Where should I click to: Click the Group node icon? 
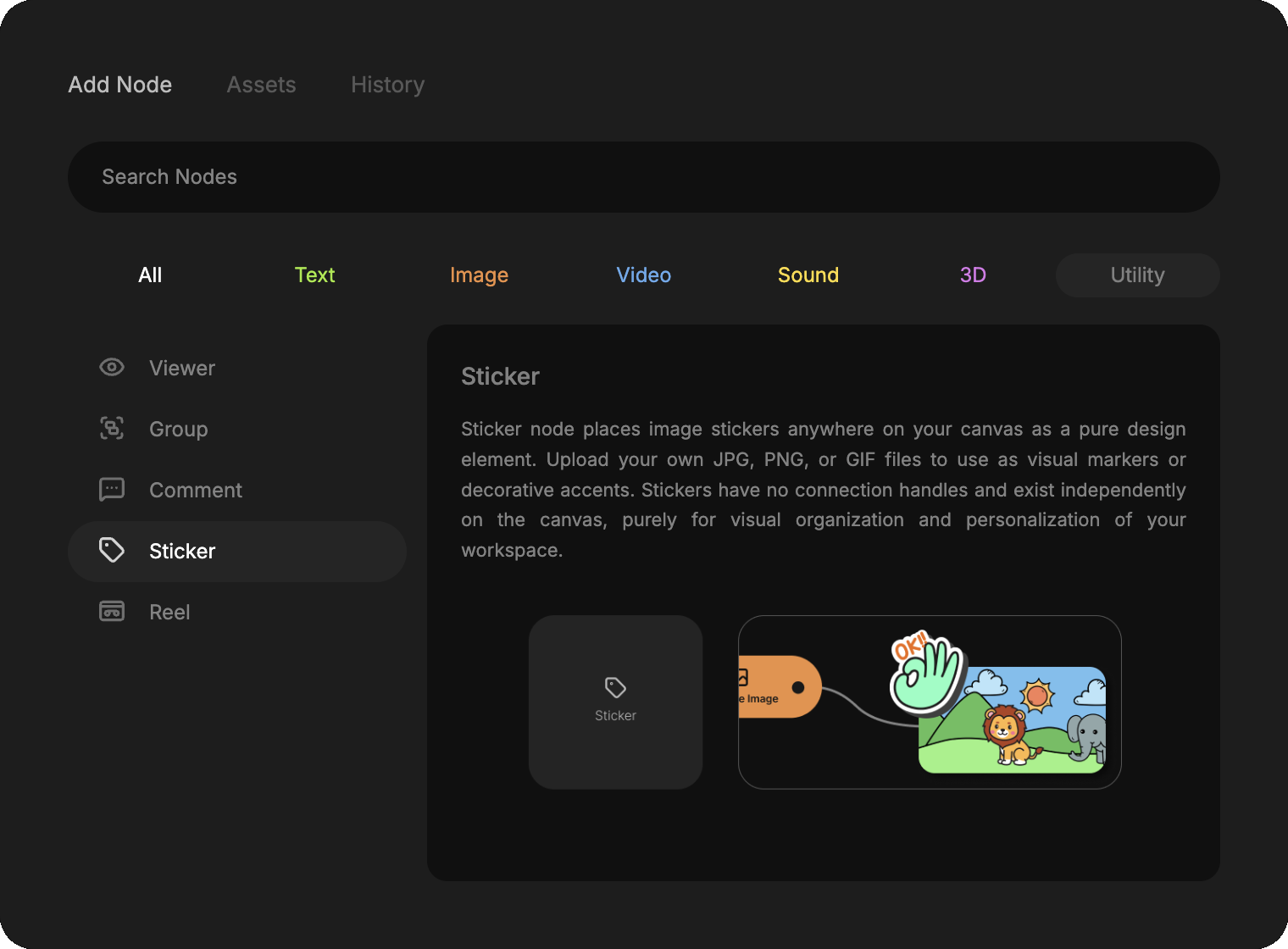(112, 429)
